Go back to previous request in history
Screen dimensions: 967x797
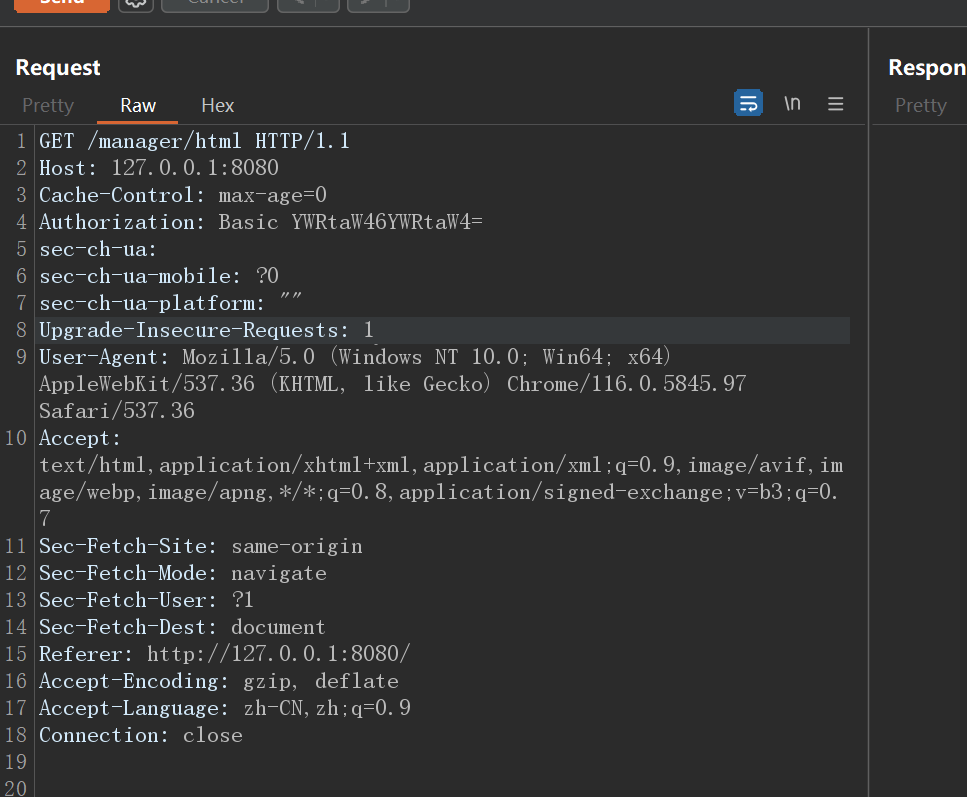tap(296, 4)
